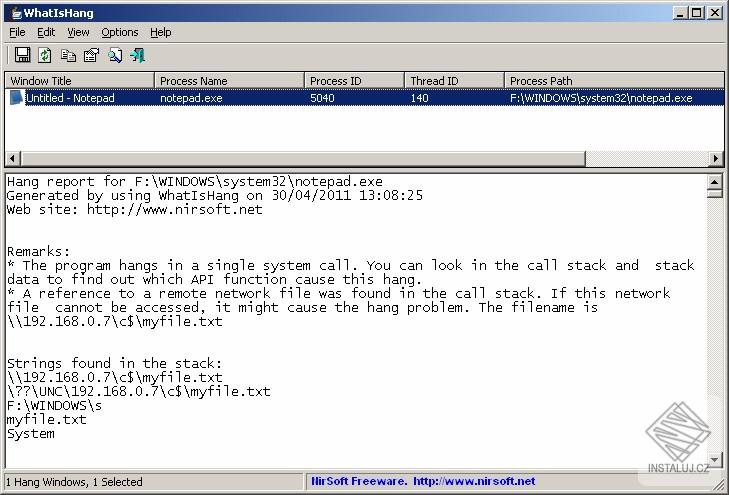Click the 'Web site: http://www.nirsoft.net' line
The image size is (729, 495).
tap(134, 209)
